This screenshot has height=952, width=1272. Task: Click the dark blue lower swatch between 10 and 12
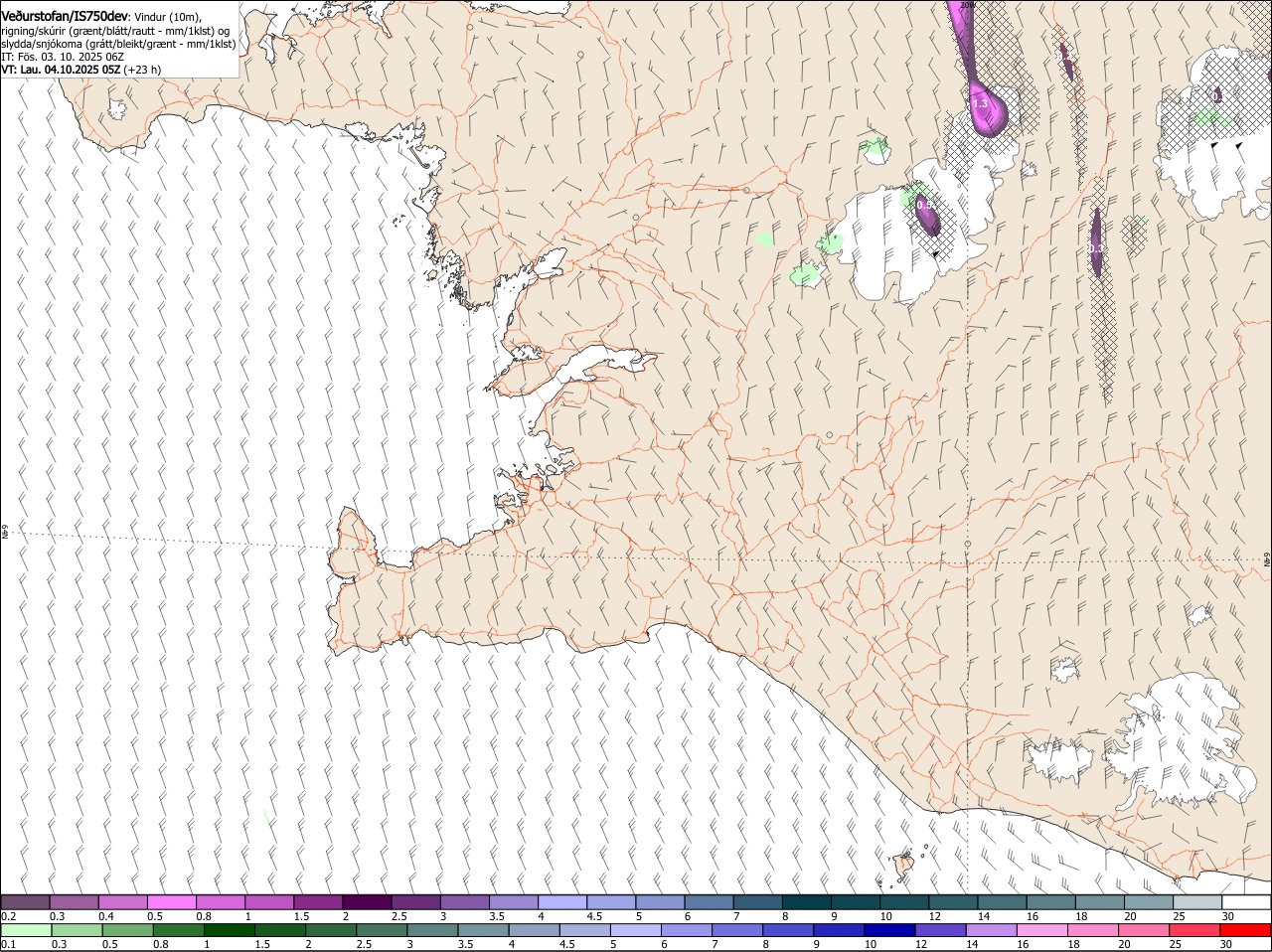(x=889, y=931)
